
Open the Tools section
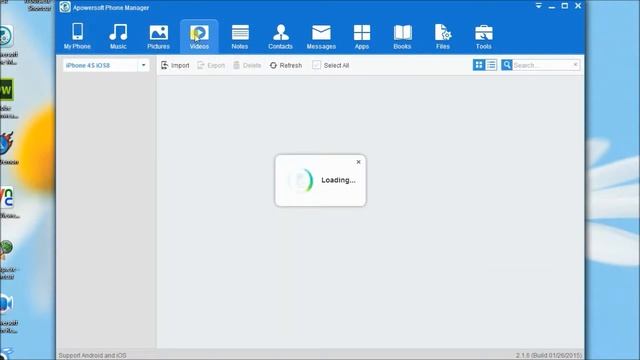tap(484, 36)
